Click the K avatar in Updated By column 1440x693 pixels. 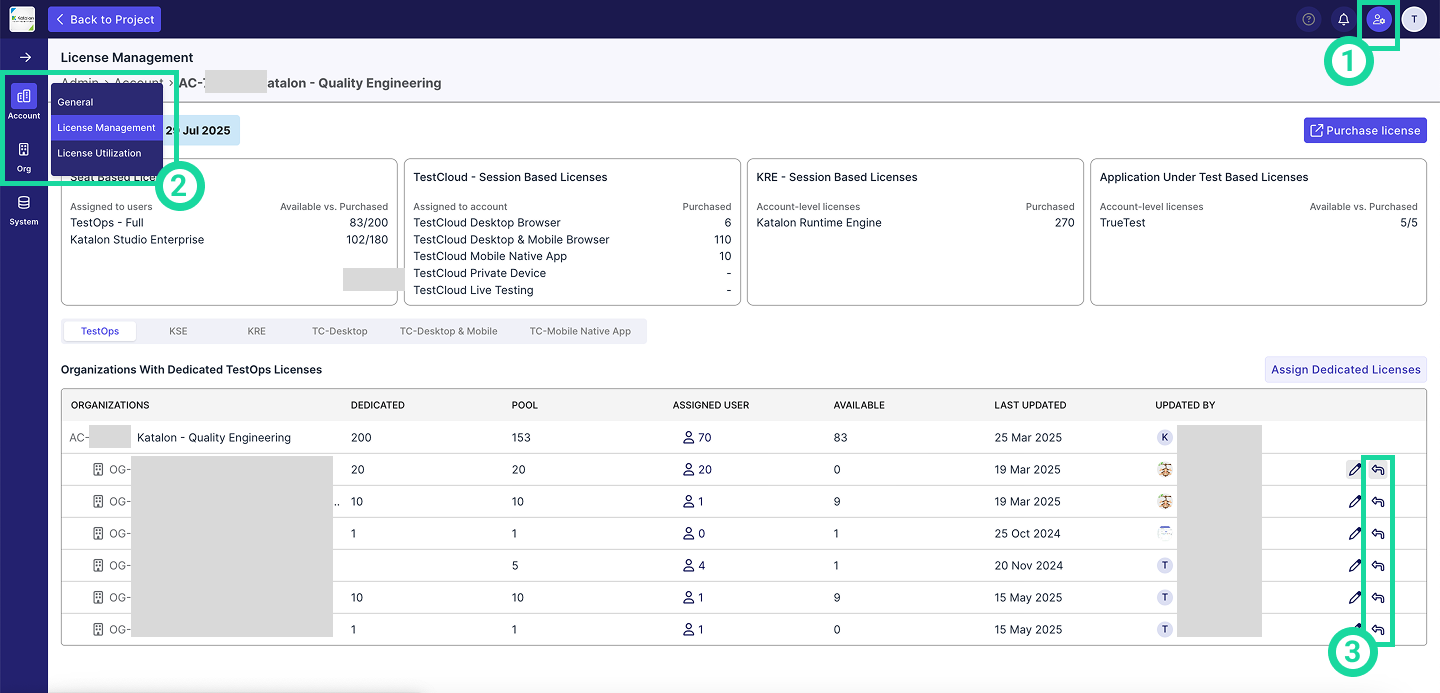click(1164, 437)
